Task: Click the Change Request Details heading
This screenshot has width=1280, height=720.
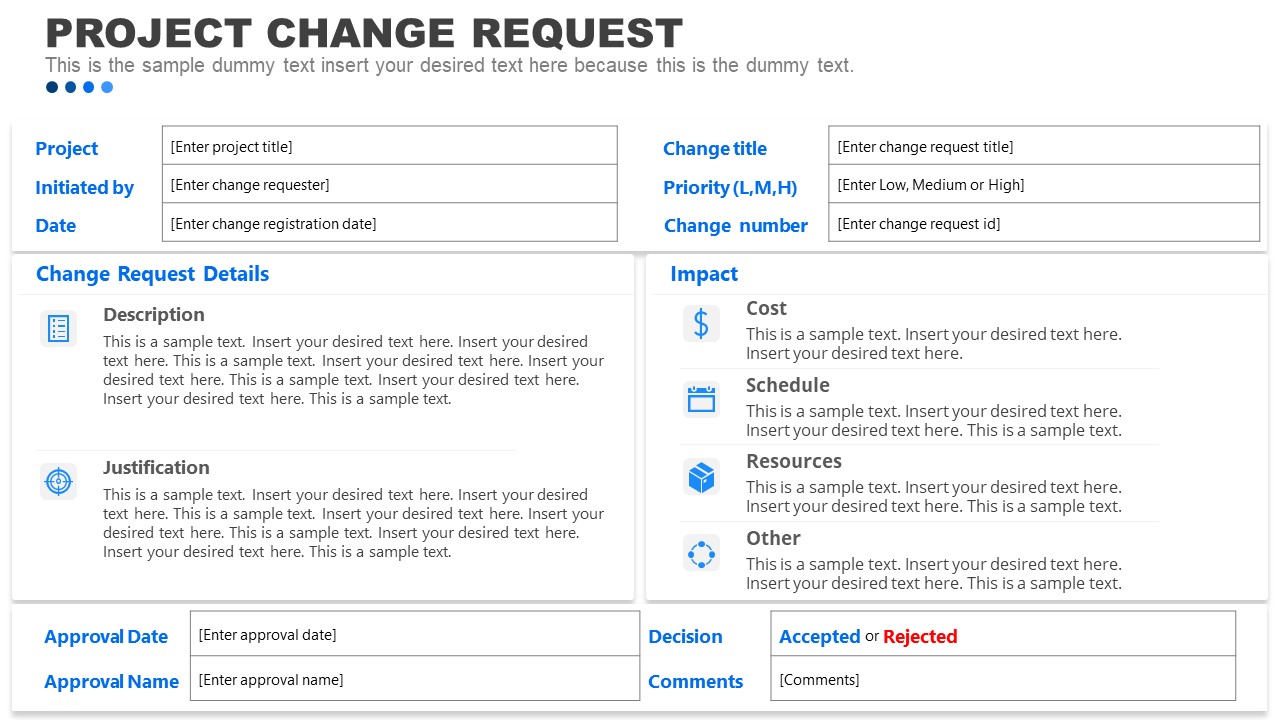Action: 152,274
